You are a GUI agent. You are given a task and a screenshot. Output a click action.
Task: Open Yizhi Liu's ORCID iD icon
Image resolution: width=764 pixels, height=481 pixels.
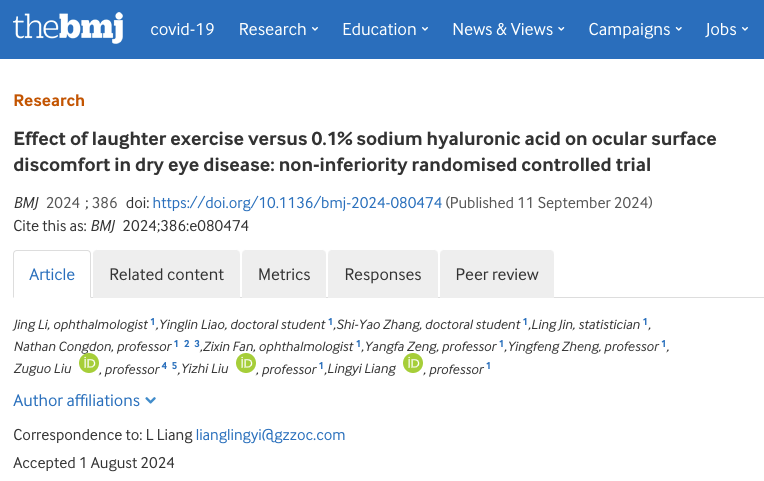tap(246, 364)
